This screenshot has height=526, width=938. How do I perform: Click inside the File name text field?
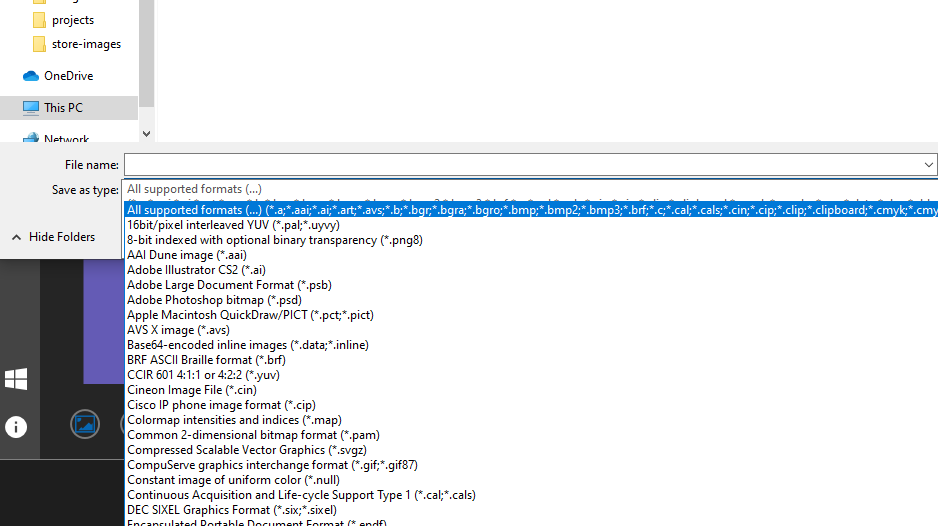click(520, 165)
